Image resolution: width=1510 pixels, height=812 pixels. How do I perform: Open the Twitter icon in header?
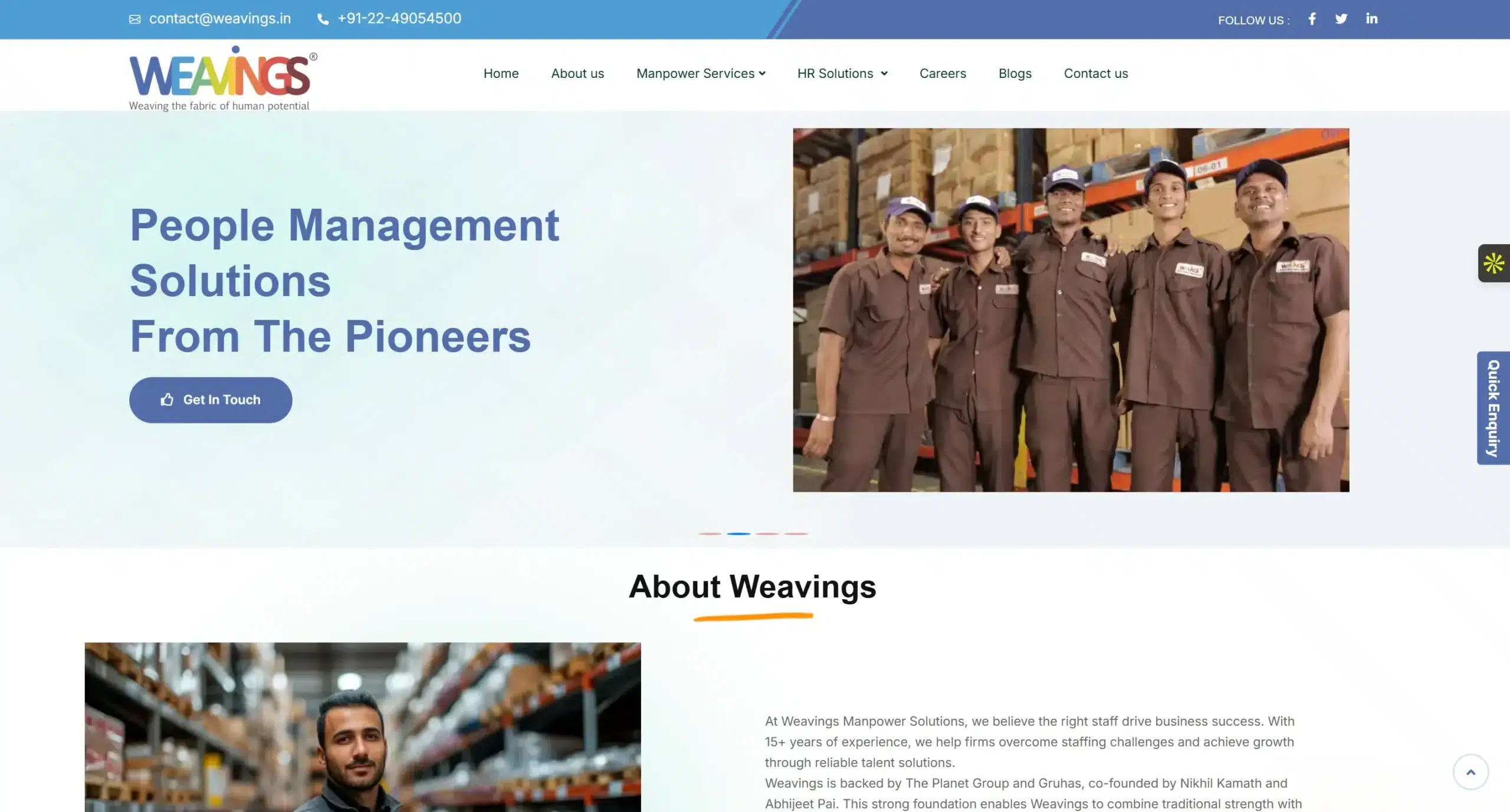coord(1341,18)
